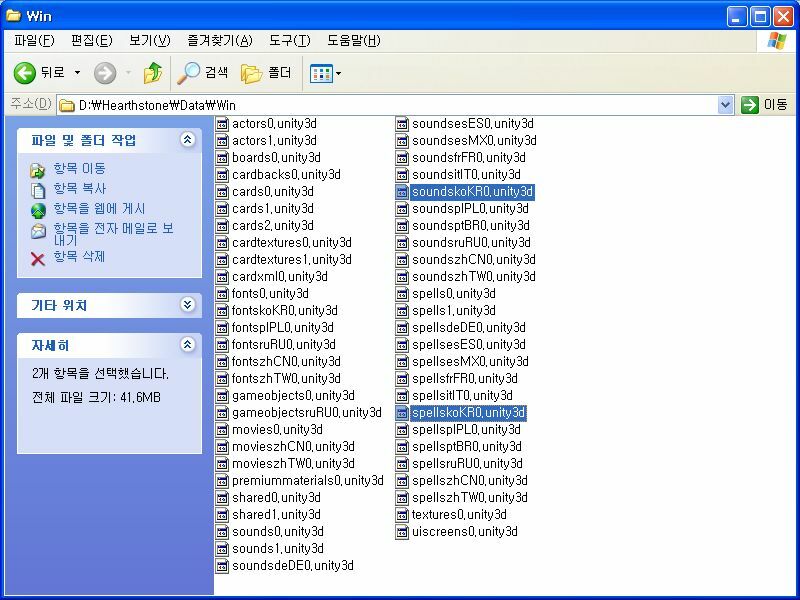The height and width of the screenshot is (600, 800).
Task: Click the views grid icon
Action: click(x=321, y=73)
